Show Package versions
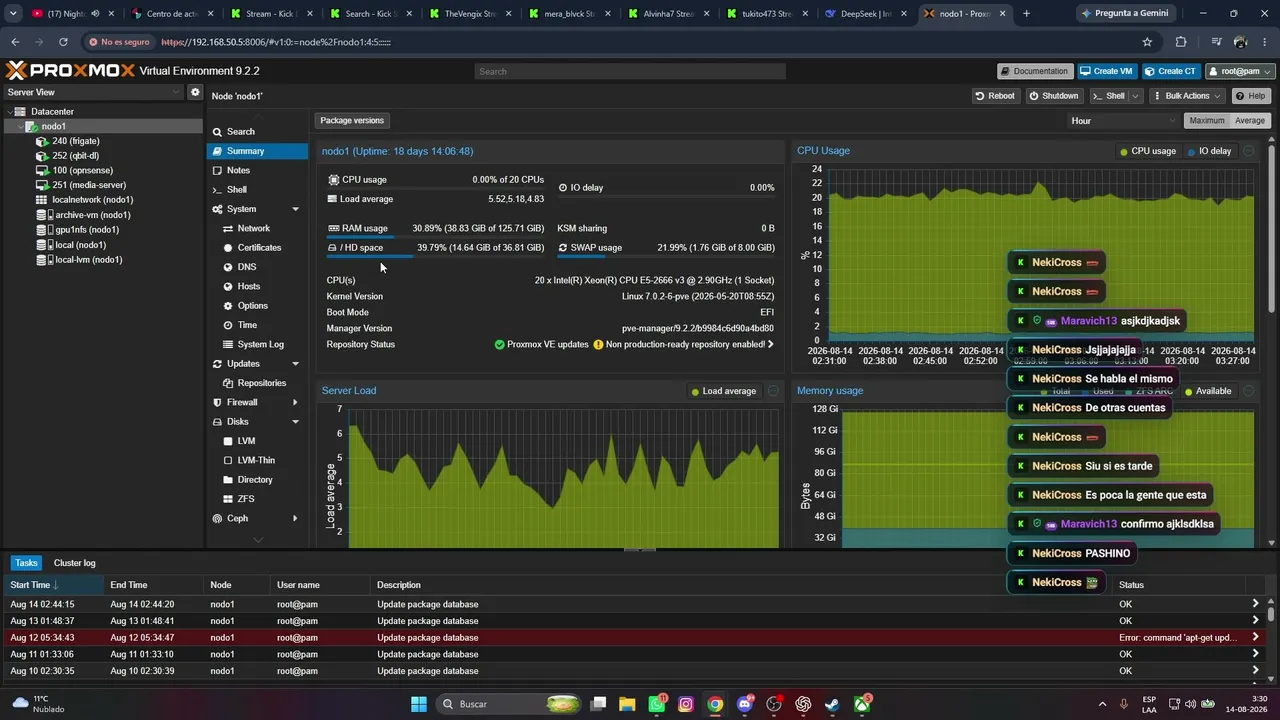Screen dimensions: 1280x720 click(352, 120)
